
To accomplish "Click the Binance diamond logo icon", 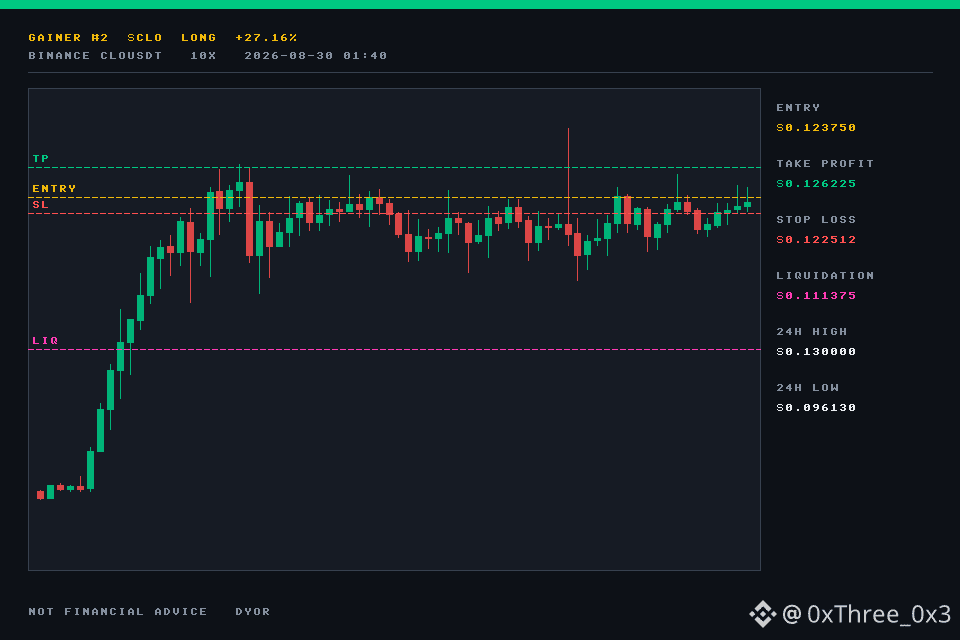I will point(762,614).
